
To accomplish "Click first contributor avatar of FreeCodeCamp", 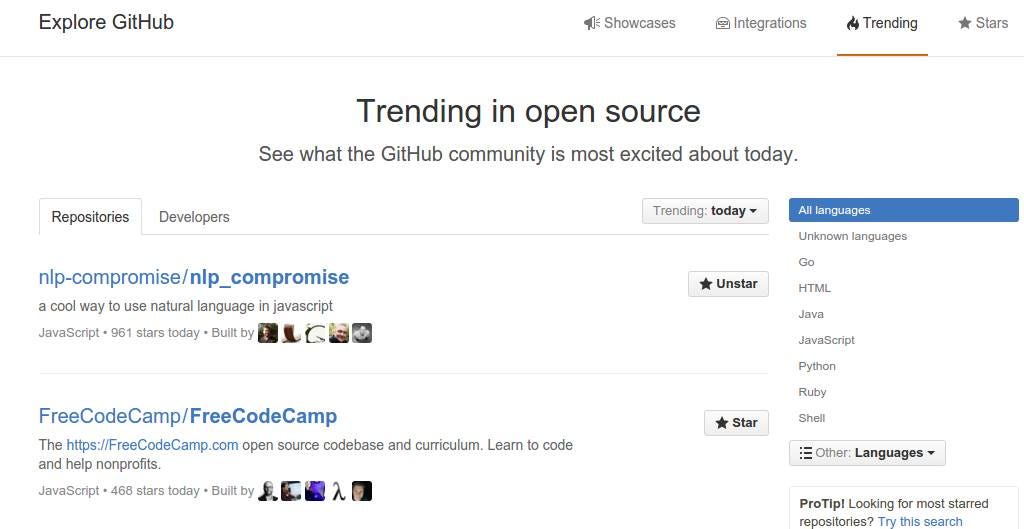I will (x=268, y=491).
